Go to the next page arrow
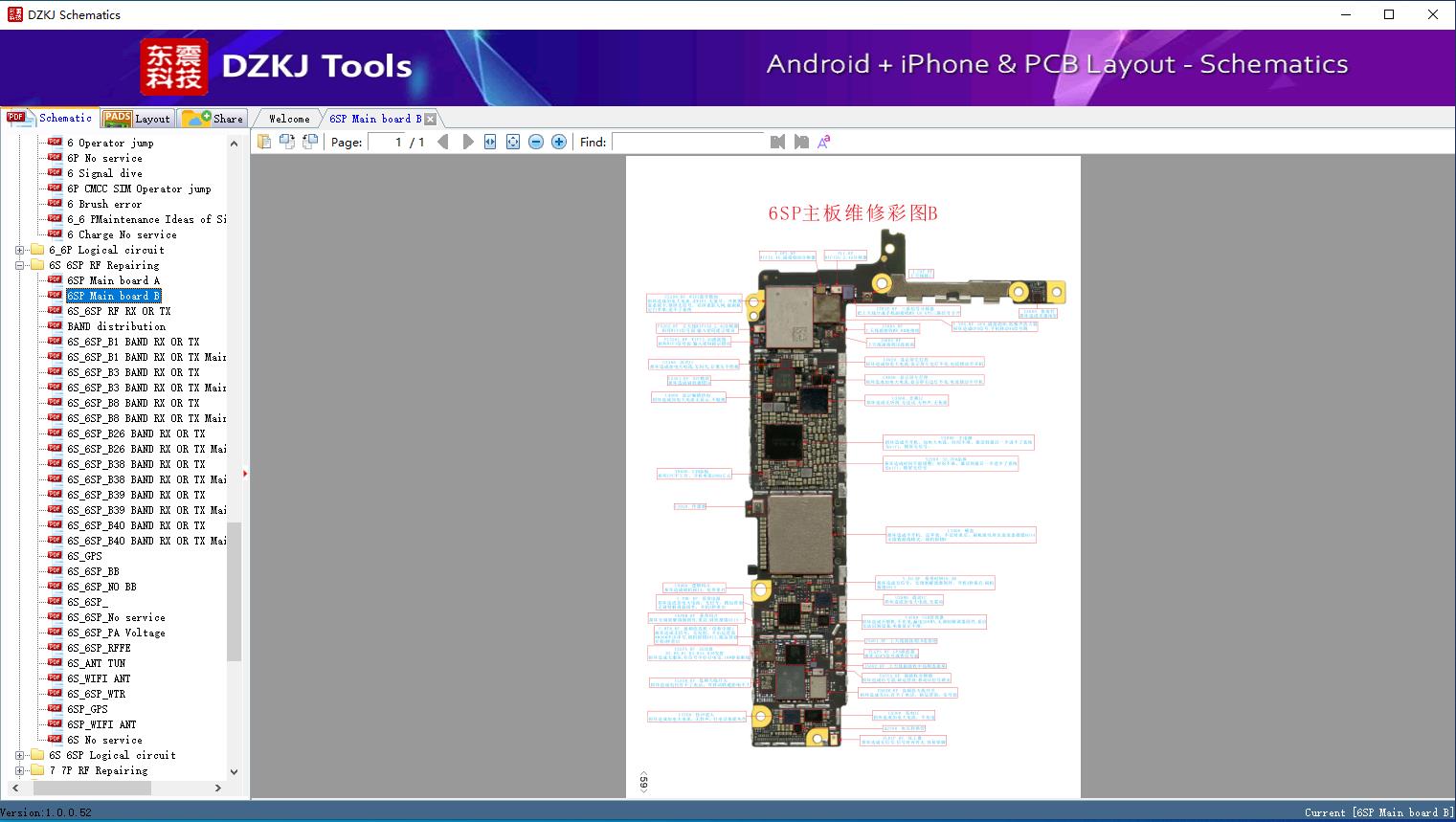 (467, 142)
